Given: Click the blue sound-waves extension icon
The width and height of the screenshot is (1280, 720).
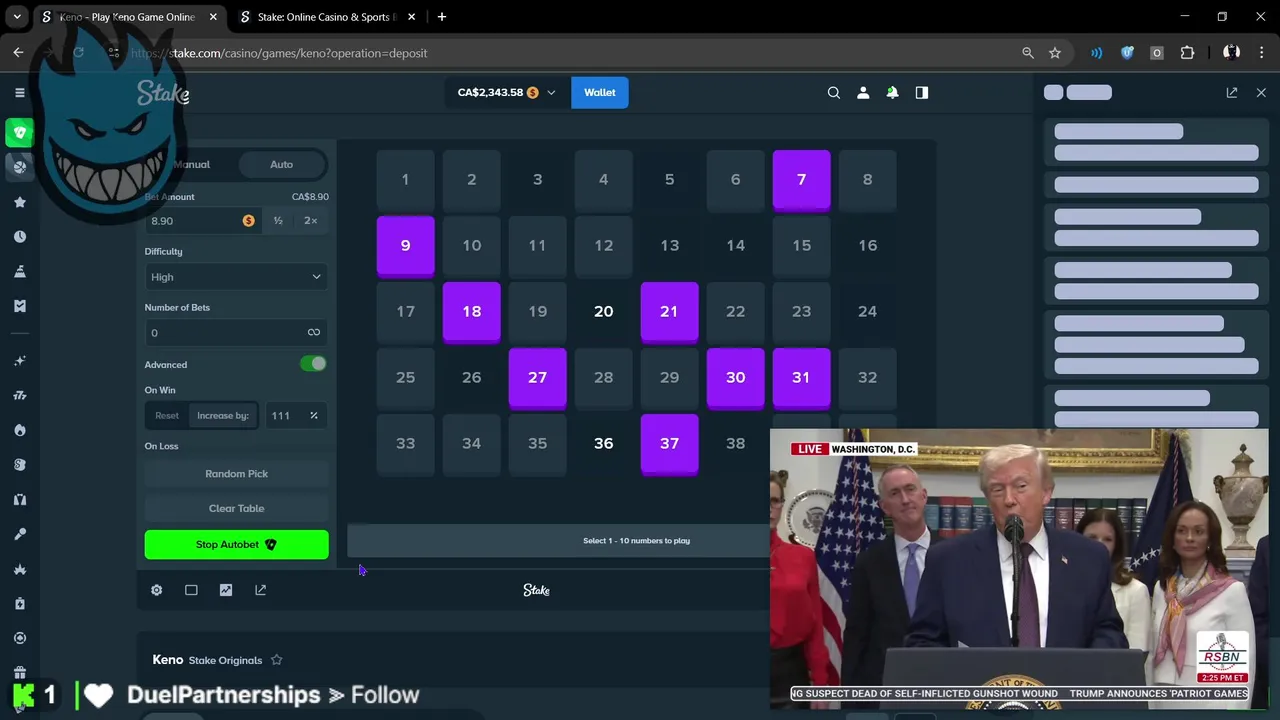Looking at the screenshot, I should point(1097,53).
